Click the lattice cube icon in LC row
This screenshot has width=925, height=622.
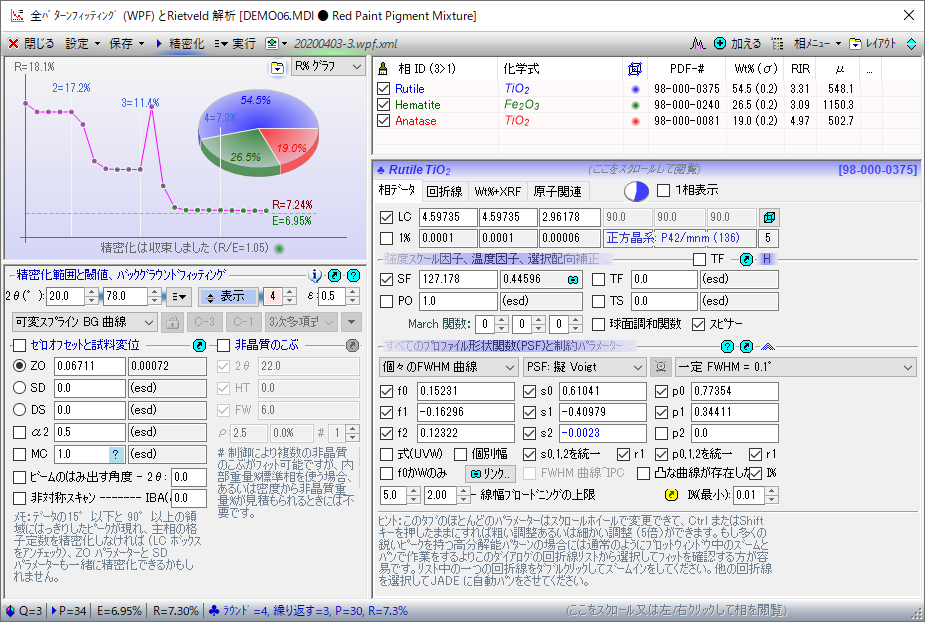point(768,217)
